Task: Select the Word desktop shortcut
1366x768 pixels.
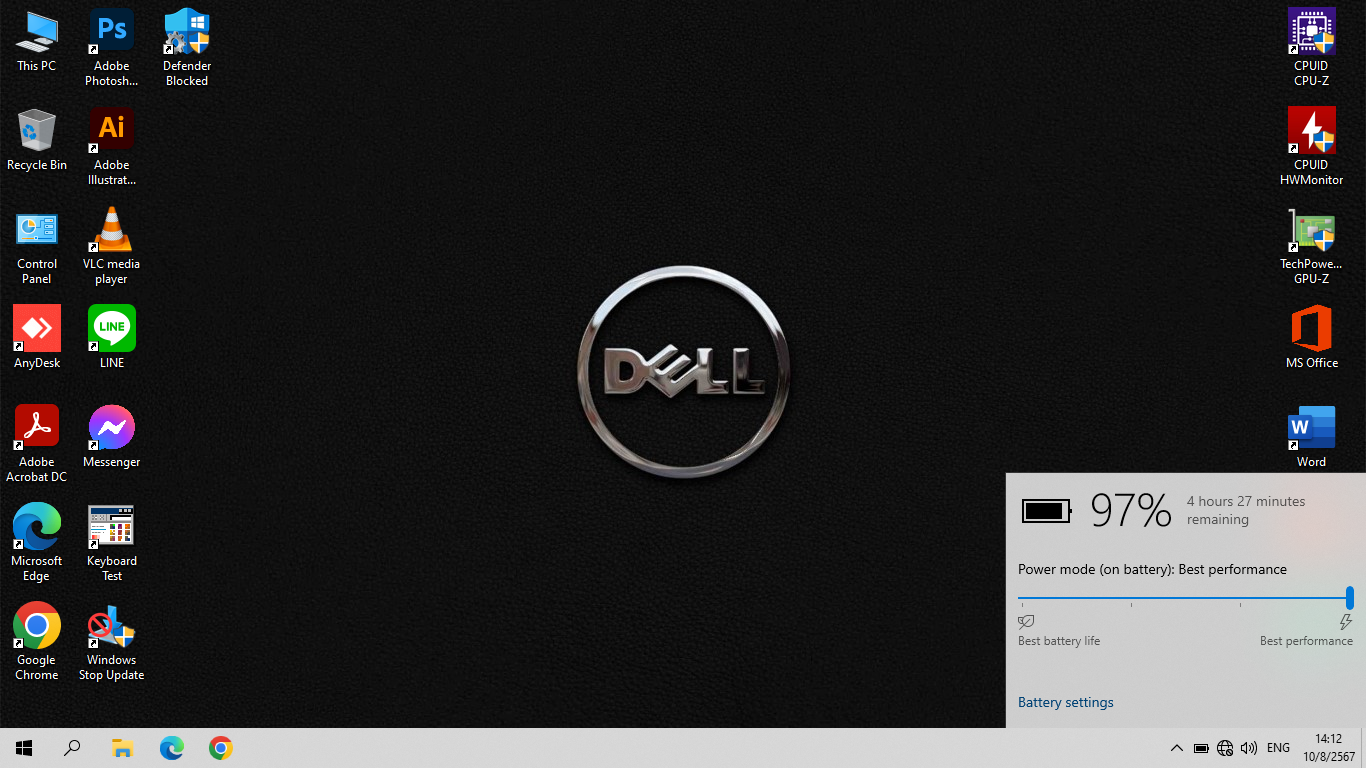Action: click(1311, 437)
